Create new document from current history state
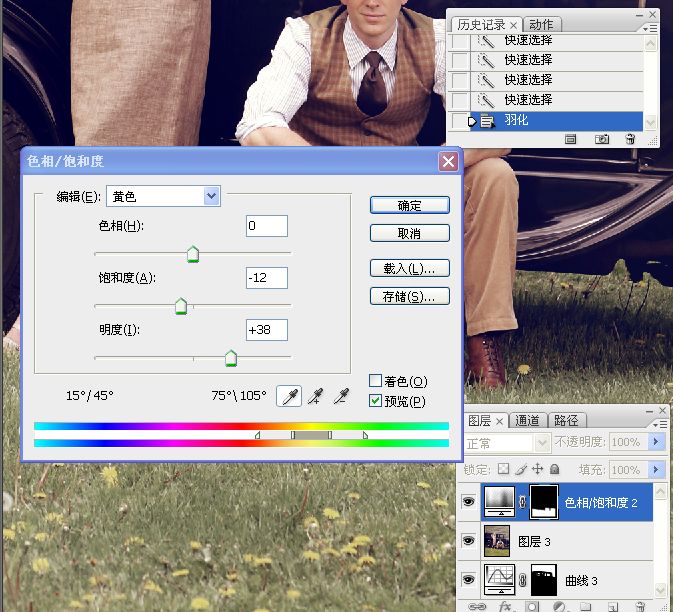 pyautogui.click(x=570, y=139)
